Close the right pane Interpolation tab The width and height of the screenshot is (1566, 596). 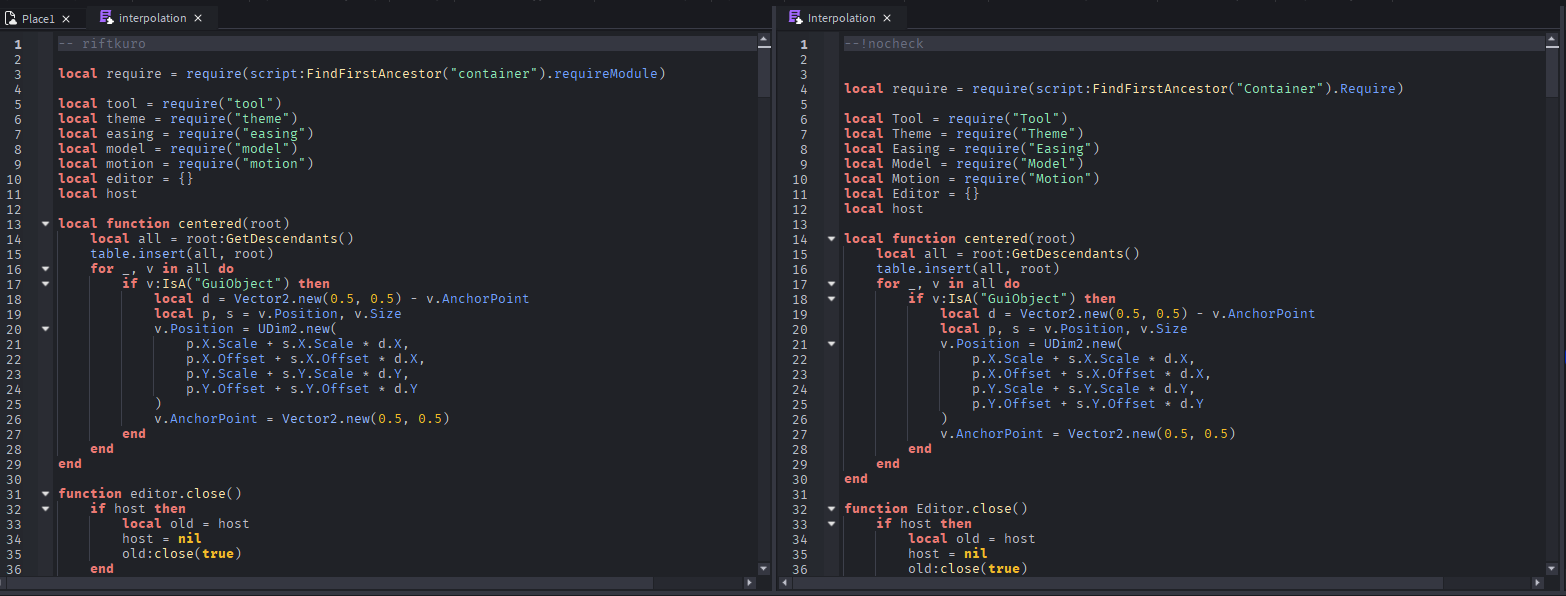click(888, 18)
